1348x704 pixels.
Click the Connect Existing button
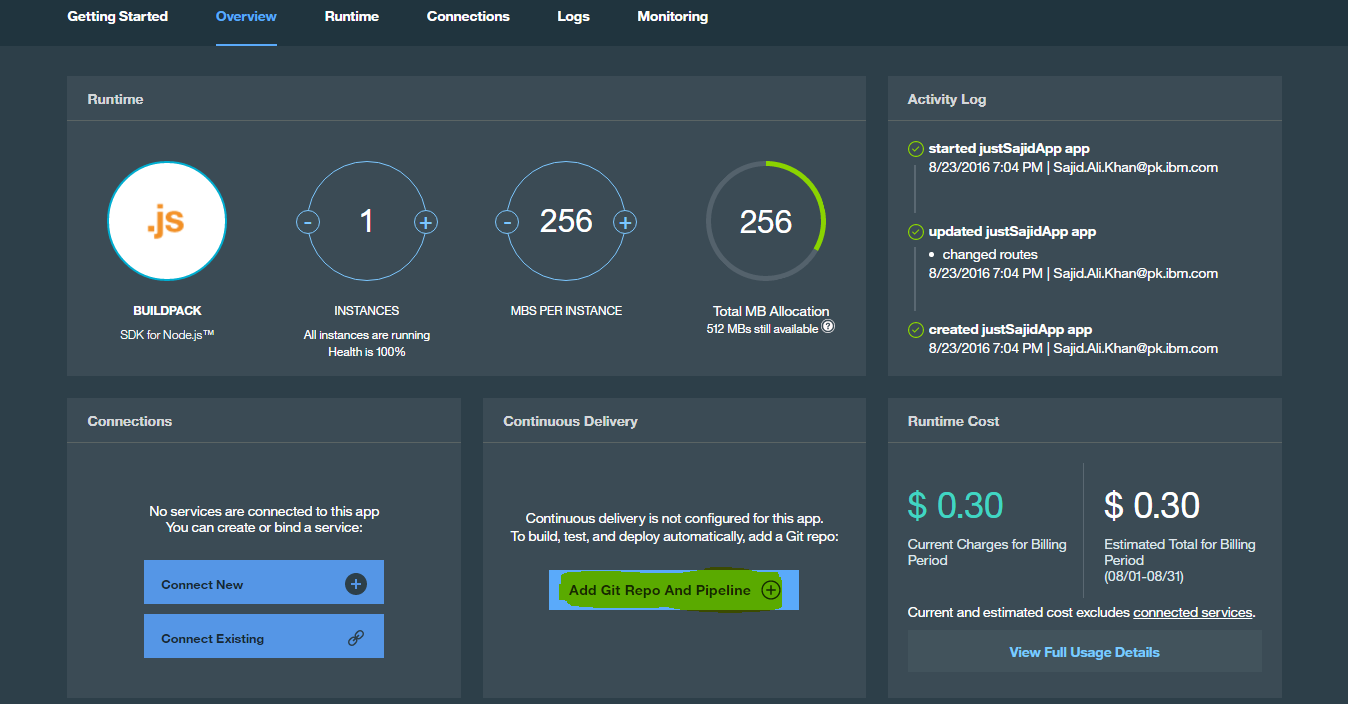click(x=264, y=636)
